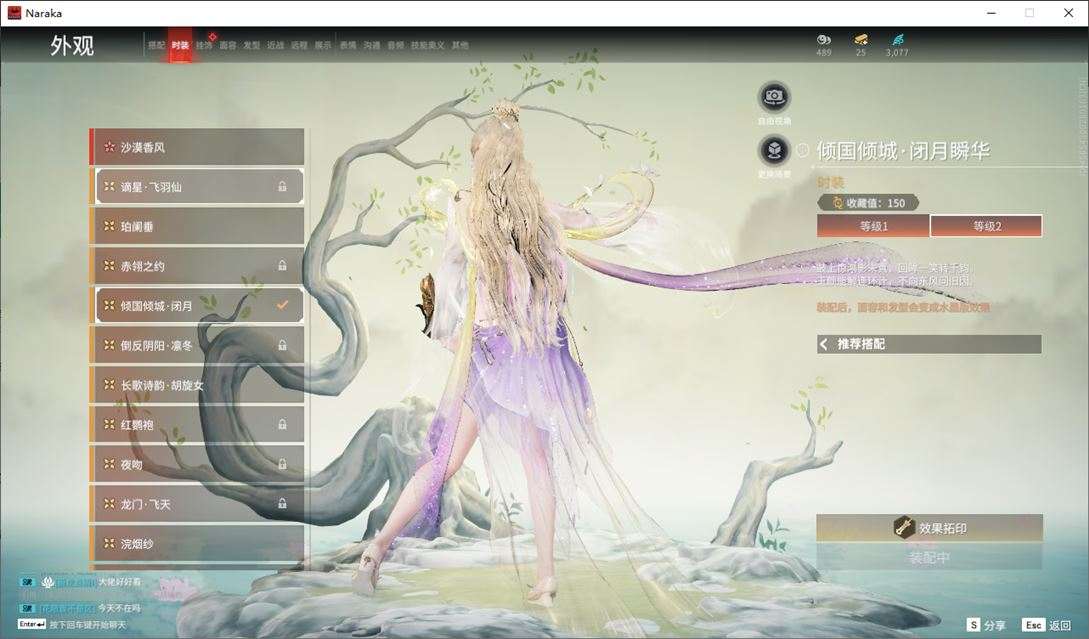Select the 等级2 level button

(986, 226)
